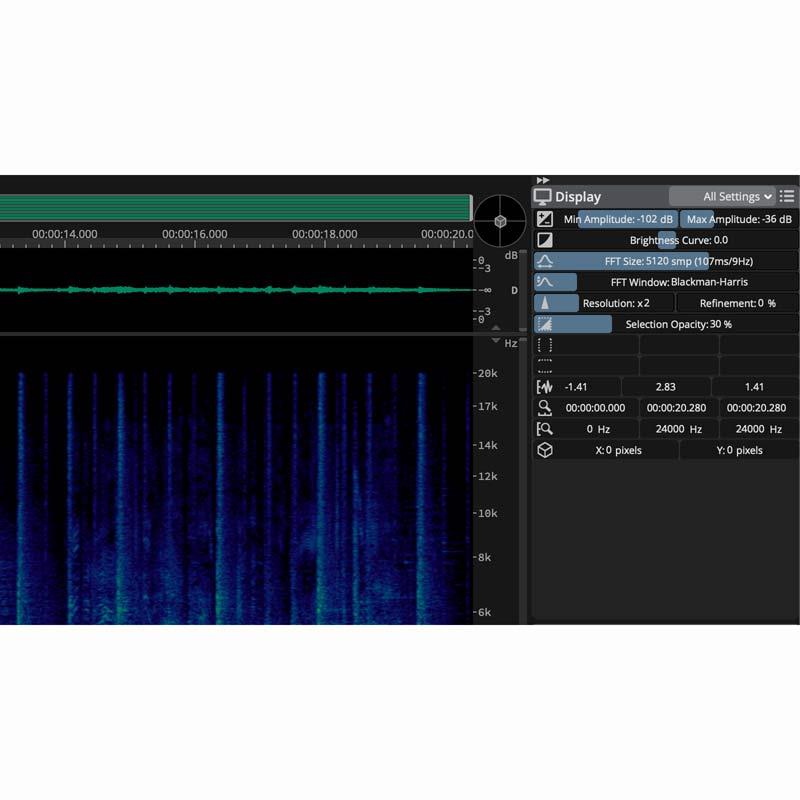Open the All Settings dropdown
This screenshot has width=800, height=800.
[722, 197]
